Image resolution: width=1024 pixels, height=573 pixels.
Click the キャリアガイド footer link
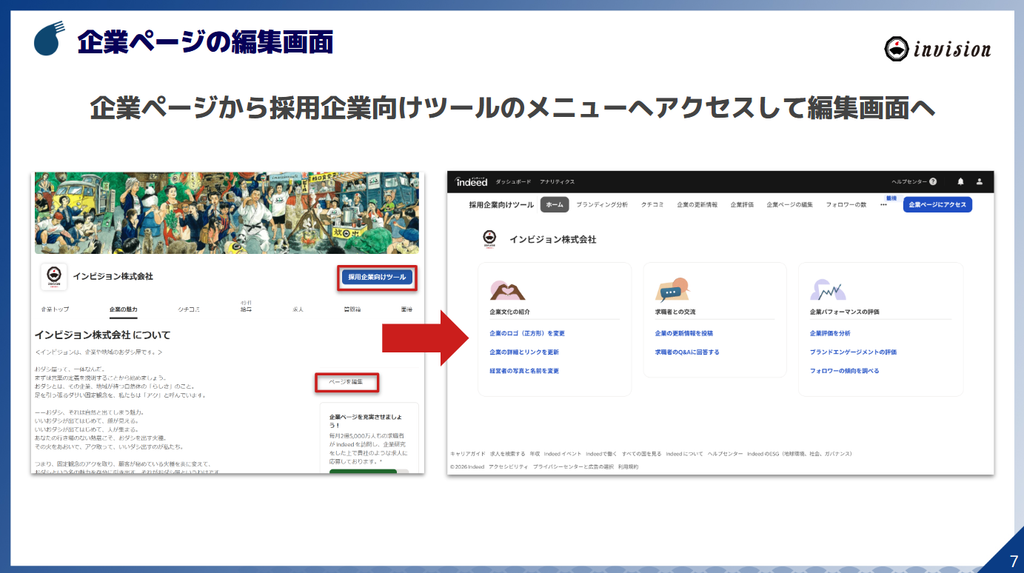468,453
